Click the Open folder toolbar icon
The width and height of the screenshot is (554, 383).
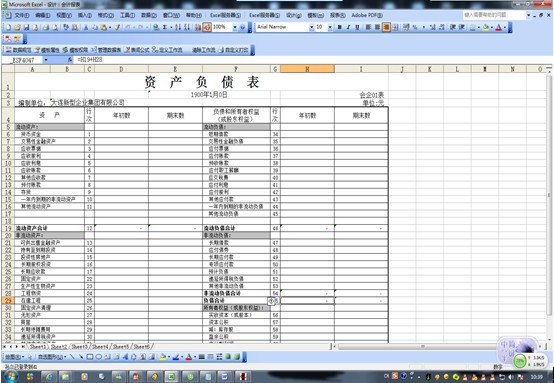[x=17, y=27]
